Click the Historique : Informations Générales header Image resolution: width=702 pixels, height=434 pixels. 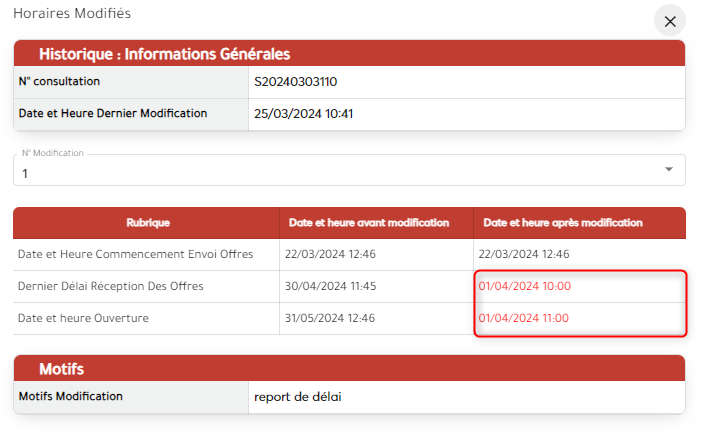(x=164, y=54)
